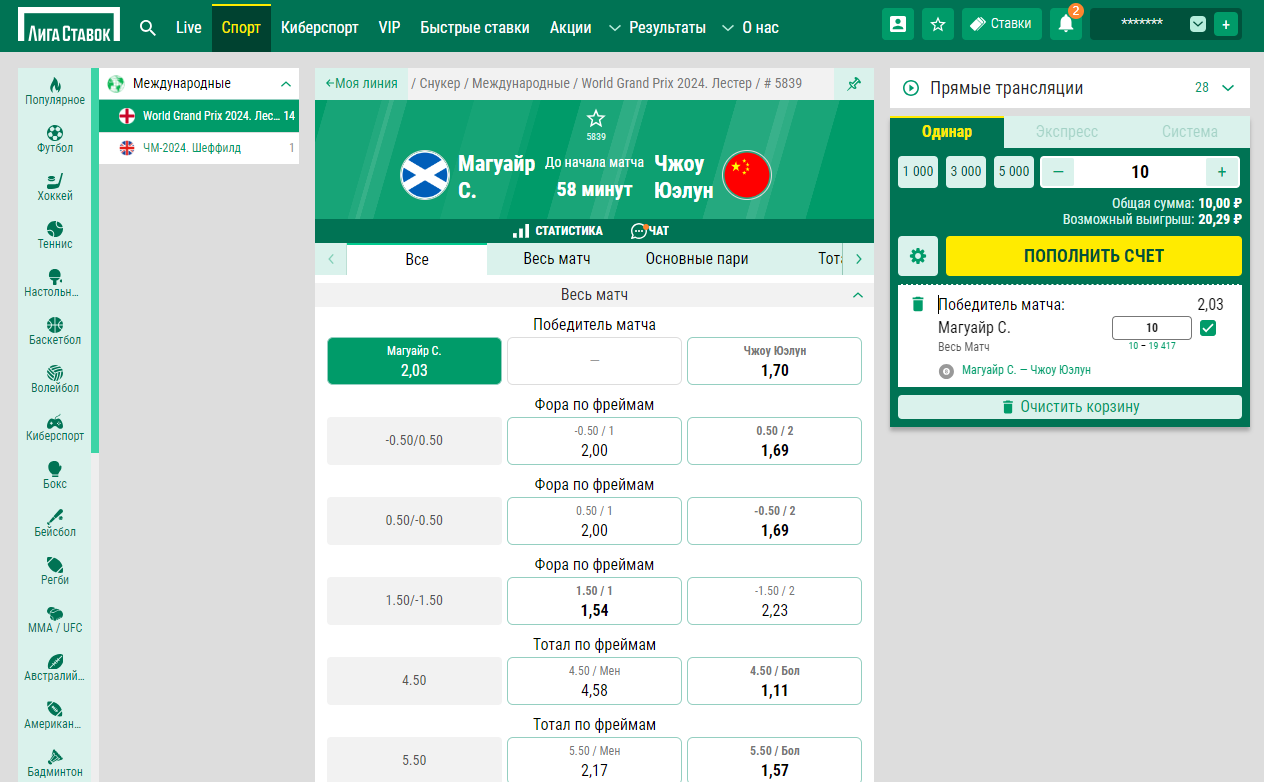Viewport: 1264px width, 782px height.
Task: Click the Liga Stavok logo
Action: coord(69,26)
